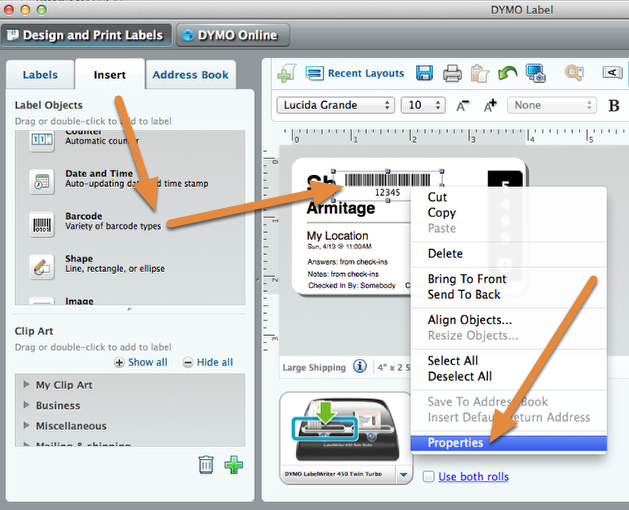Select the Date and Time object icon
Screen dimensions: 629x510
click(42, 182)
